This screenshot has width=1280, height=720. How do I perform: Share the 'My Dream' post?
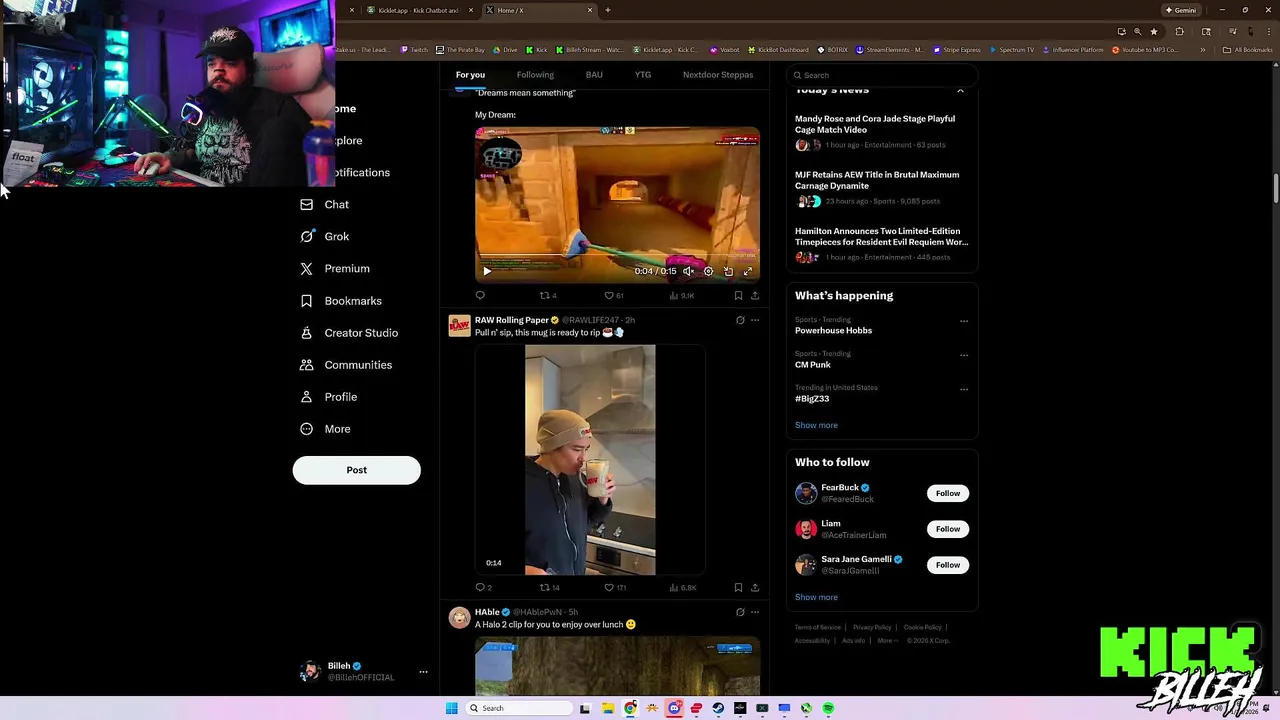755,295
